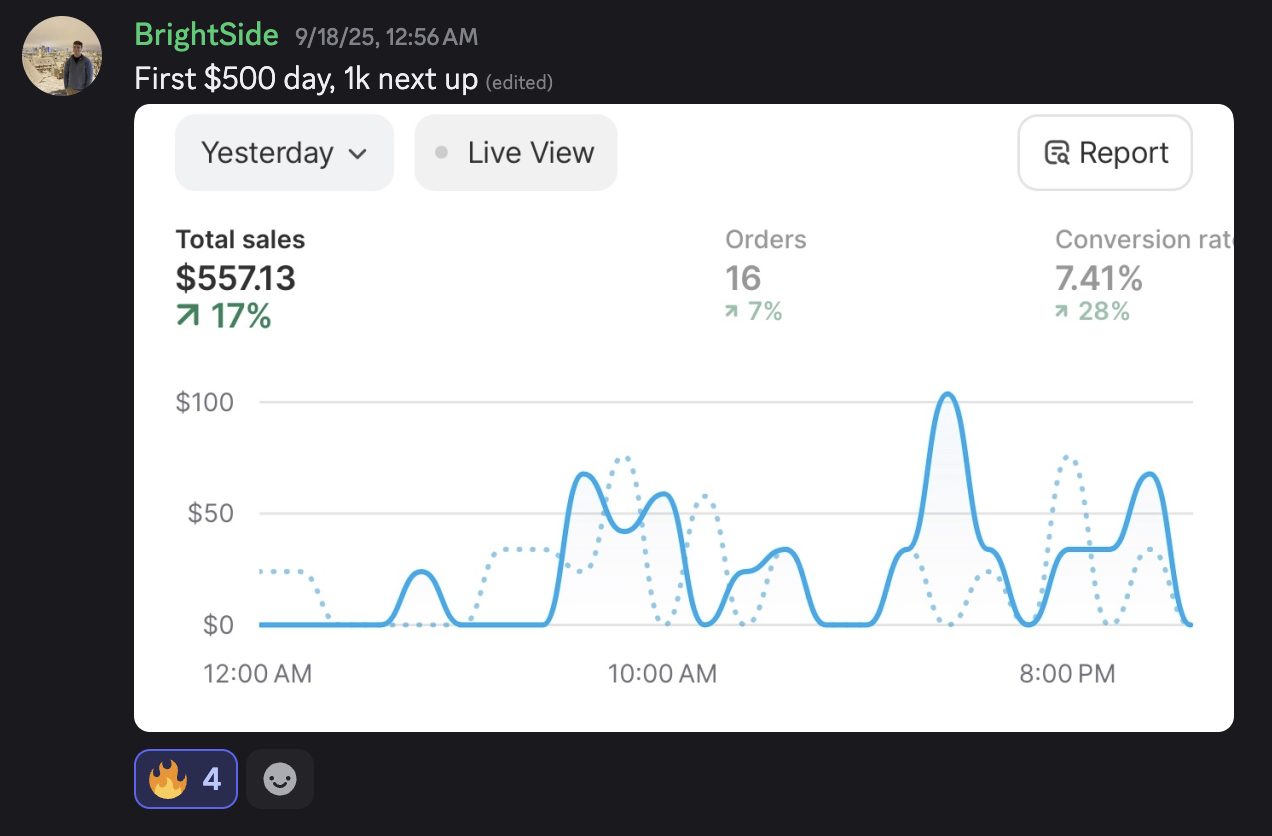Viewport: 1272px width, 836px height.
Task: Click the arrow next to 28% conversion
Action: click(1063, 312)
